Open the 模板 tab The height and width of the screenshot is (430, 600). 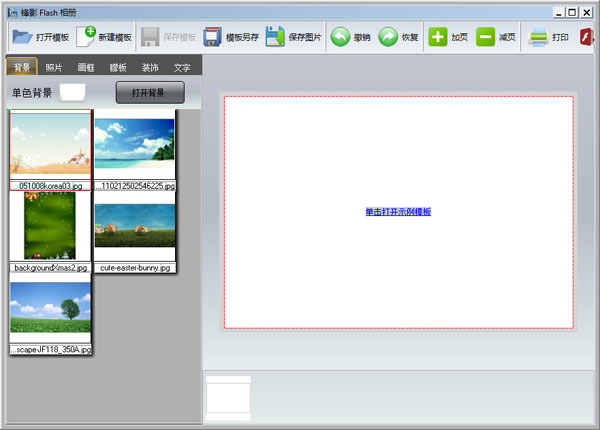click(118, 67)
